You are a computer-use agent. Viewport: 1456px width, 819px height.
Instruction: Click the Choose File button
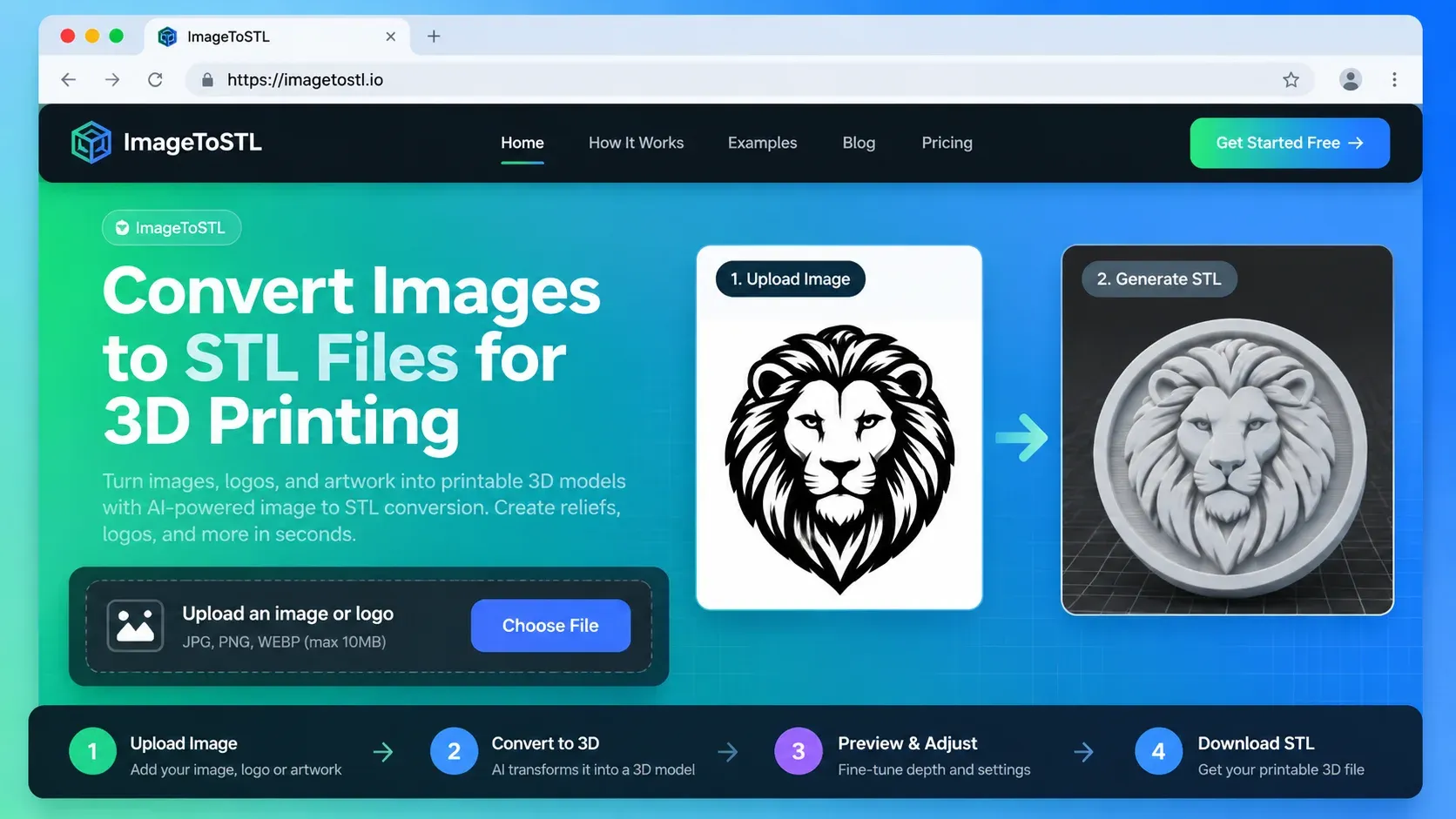tap(550, 625)
